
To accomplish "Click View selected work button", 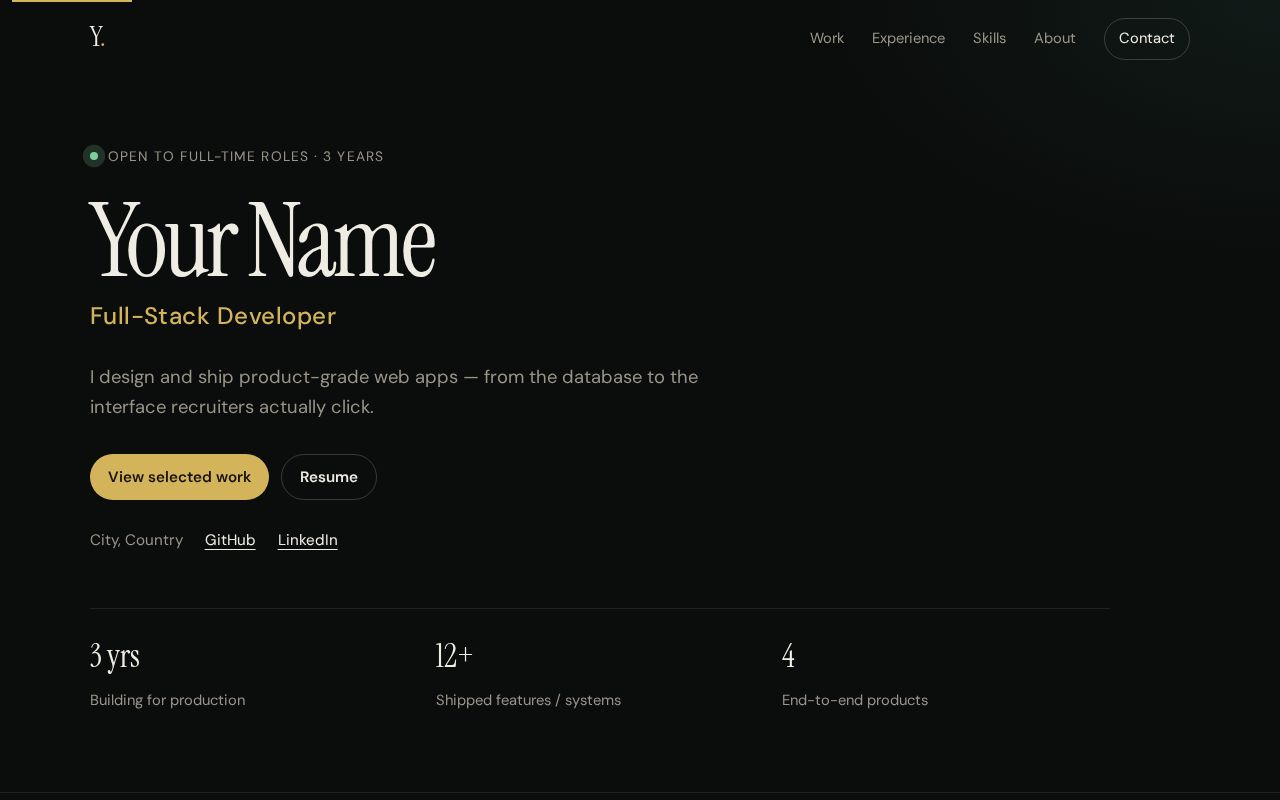I will pos(179,477).
